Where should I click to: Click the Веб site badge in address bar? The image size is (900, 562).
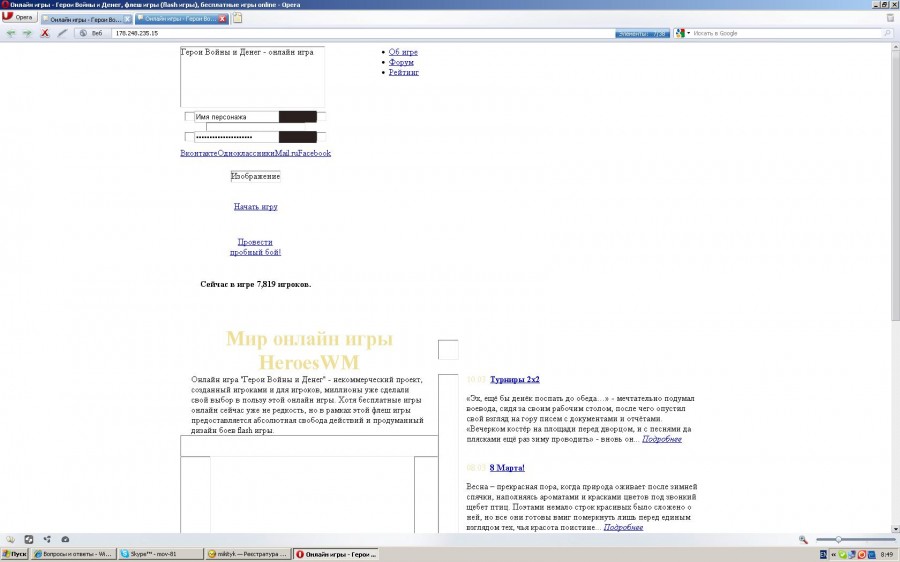[x=91, y=33]
